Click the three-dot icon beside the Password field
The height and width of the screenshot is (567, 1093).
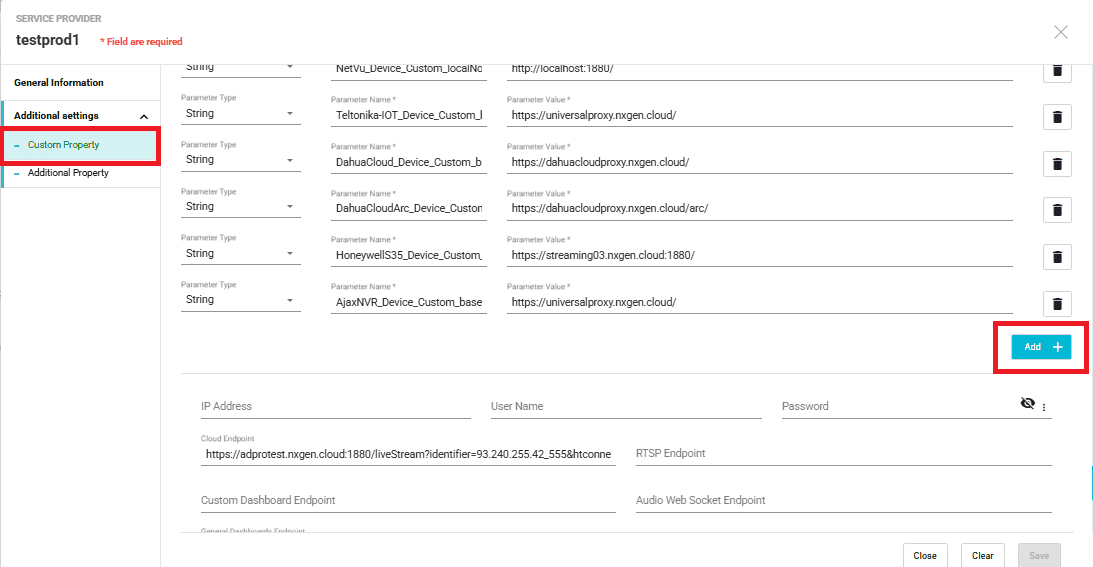coord(1044,407)
